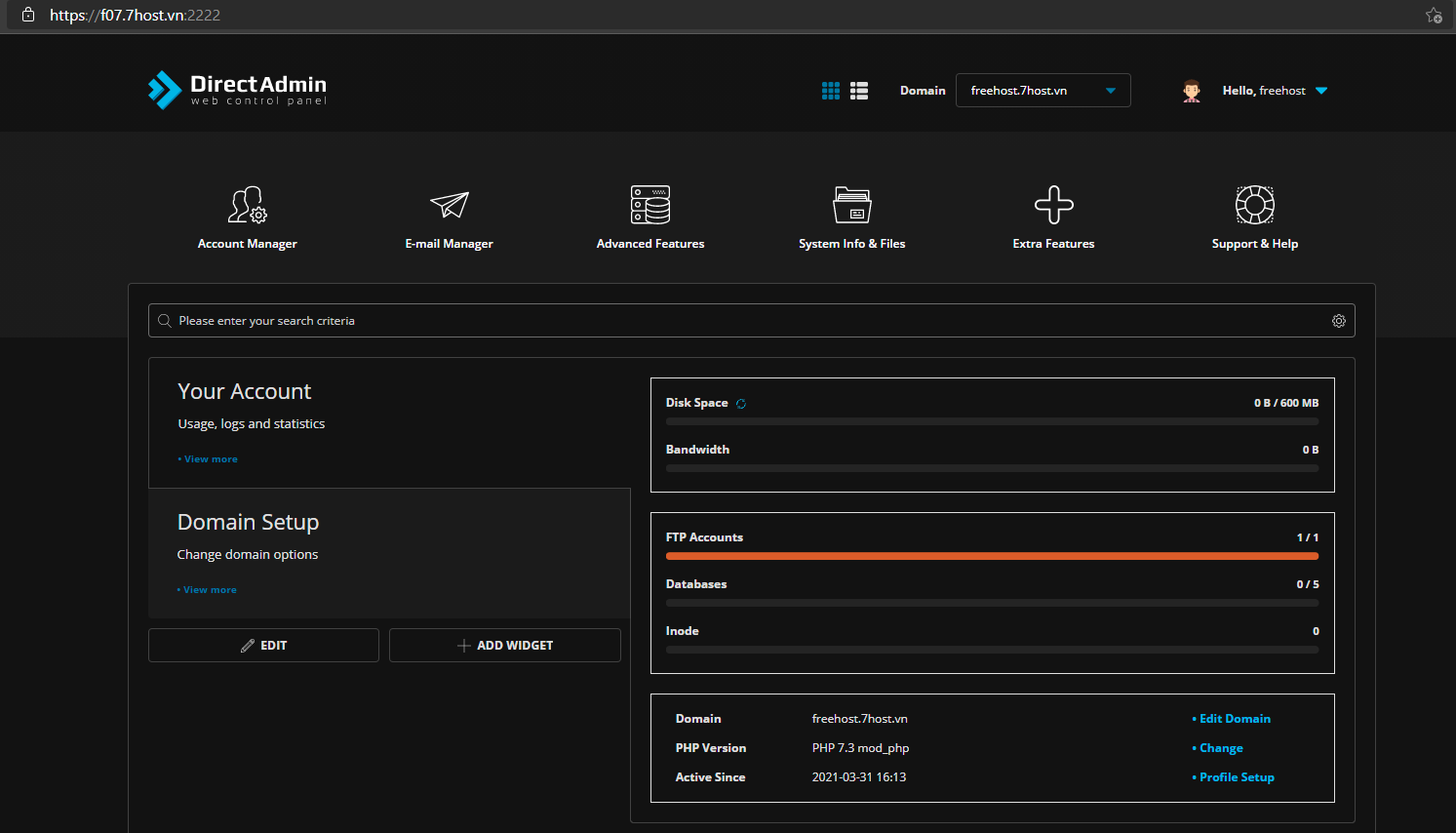Click the search criteria input field
Image resolution: width=1456 pixels, height=833 pixels.
click(x=751, y=321)
